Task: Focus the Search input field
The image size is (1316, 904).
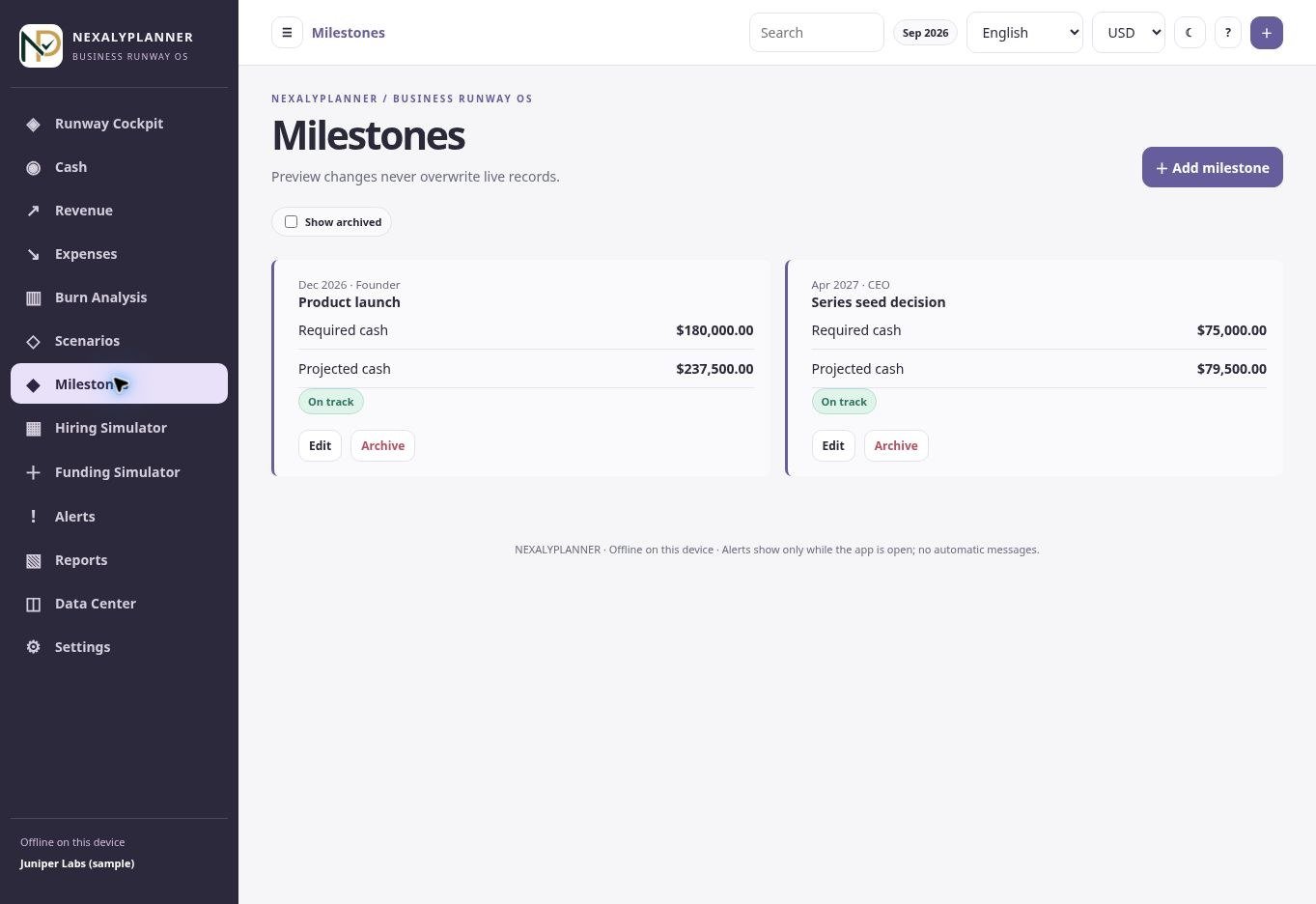Action: pos(816,33)
